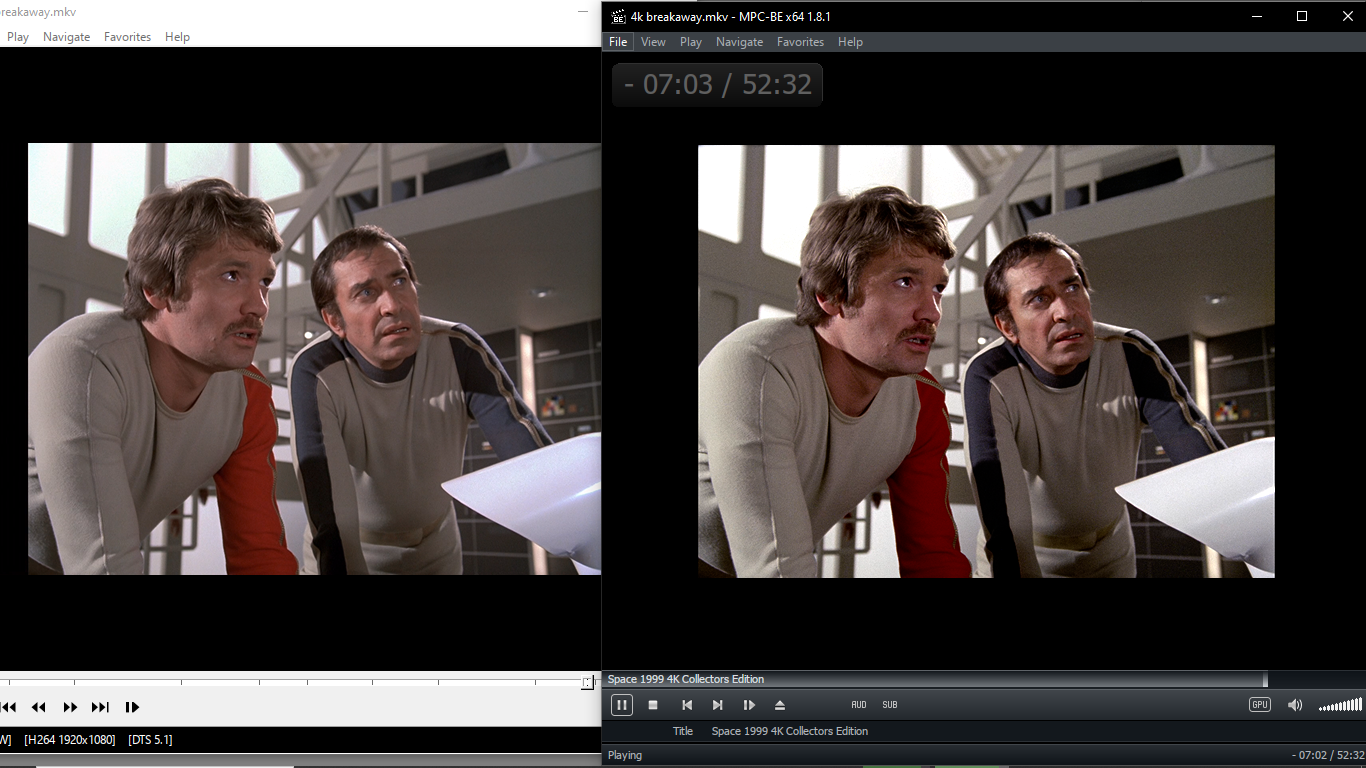
Task: Click the video frame in left player
Action: point(314,359)
